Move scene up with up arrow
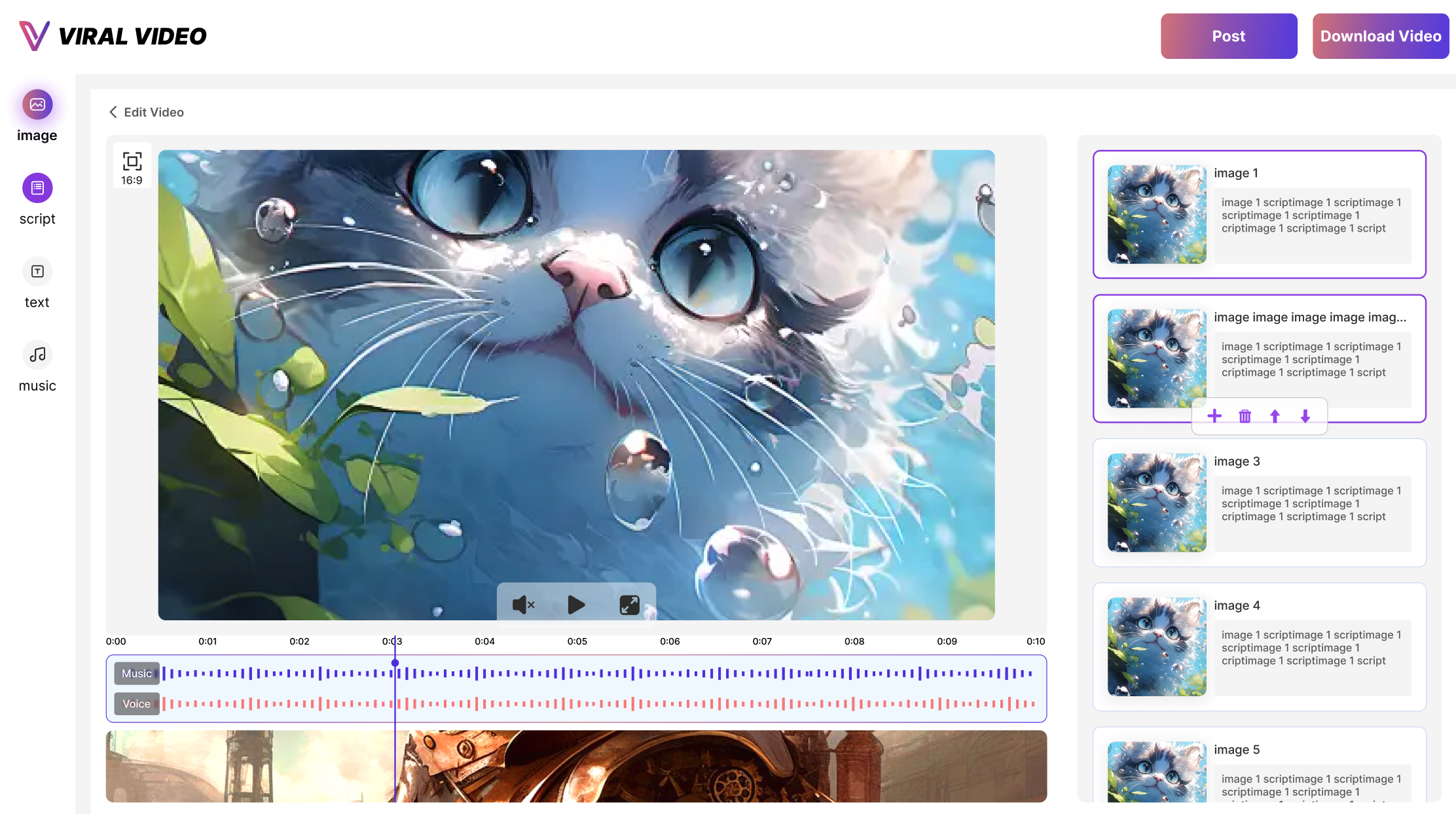The height and width of the screenshot is (814, 1456). (x=1275, y=416)
